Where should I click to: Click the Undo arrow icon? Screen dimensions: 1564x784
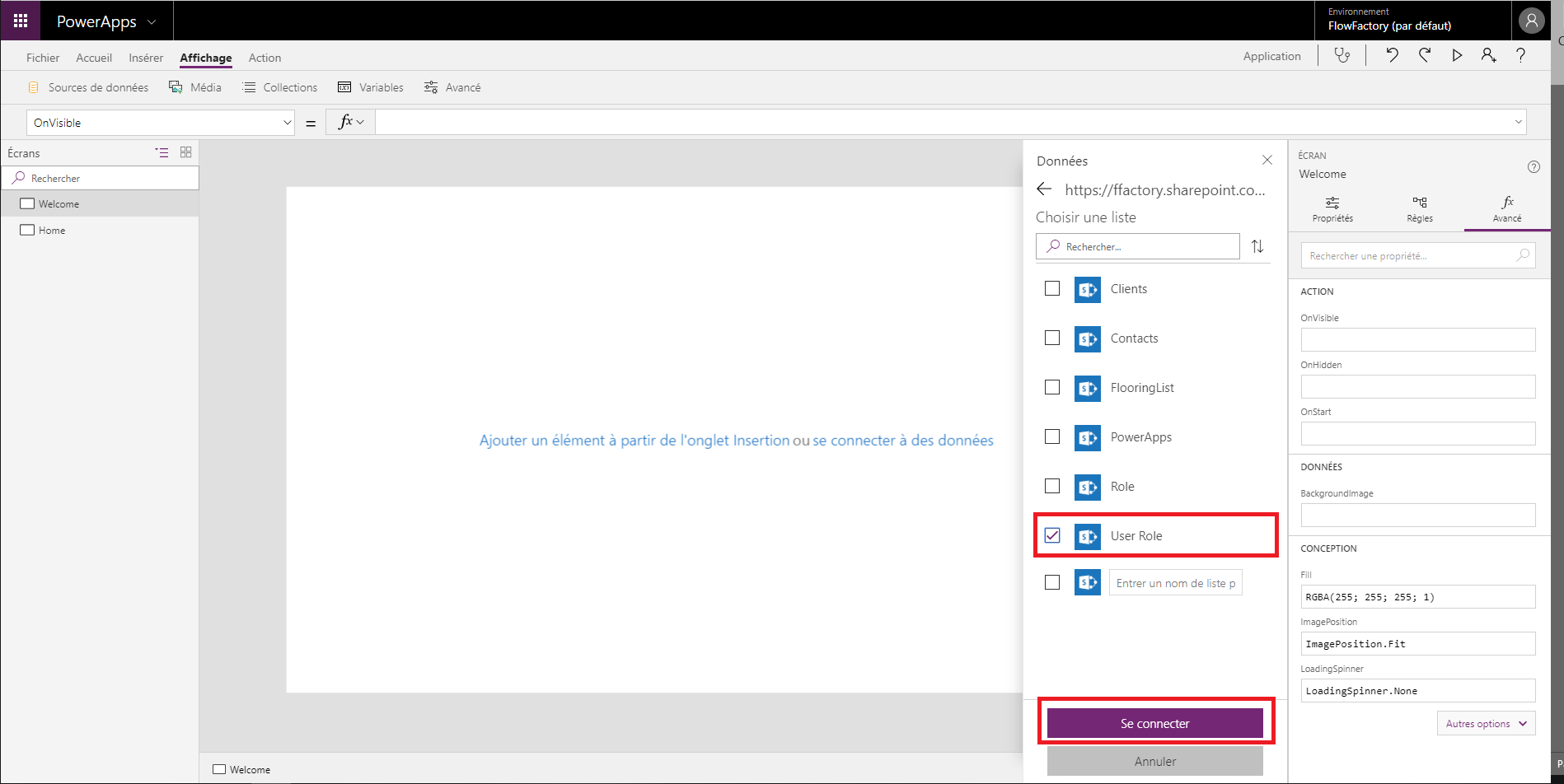1392,55
